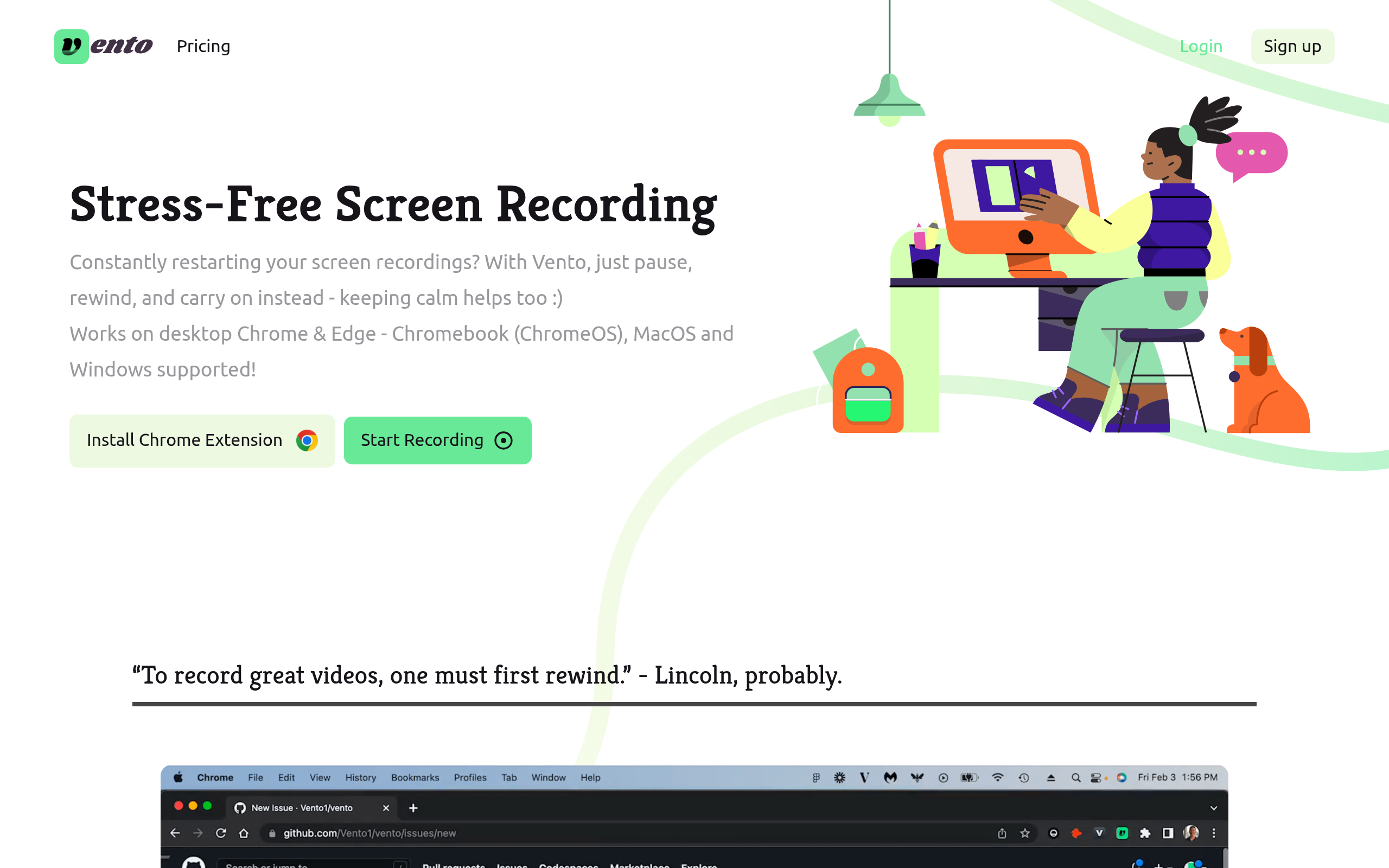Click the green Vento extension icon in demo toolbar
This screenshot has height=868, width=1389.
(1122, 833)
